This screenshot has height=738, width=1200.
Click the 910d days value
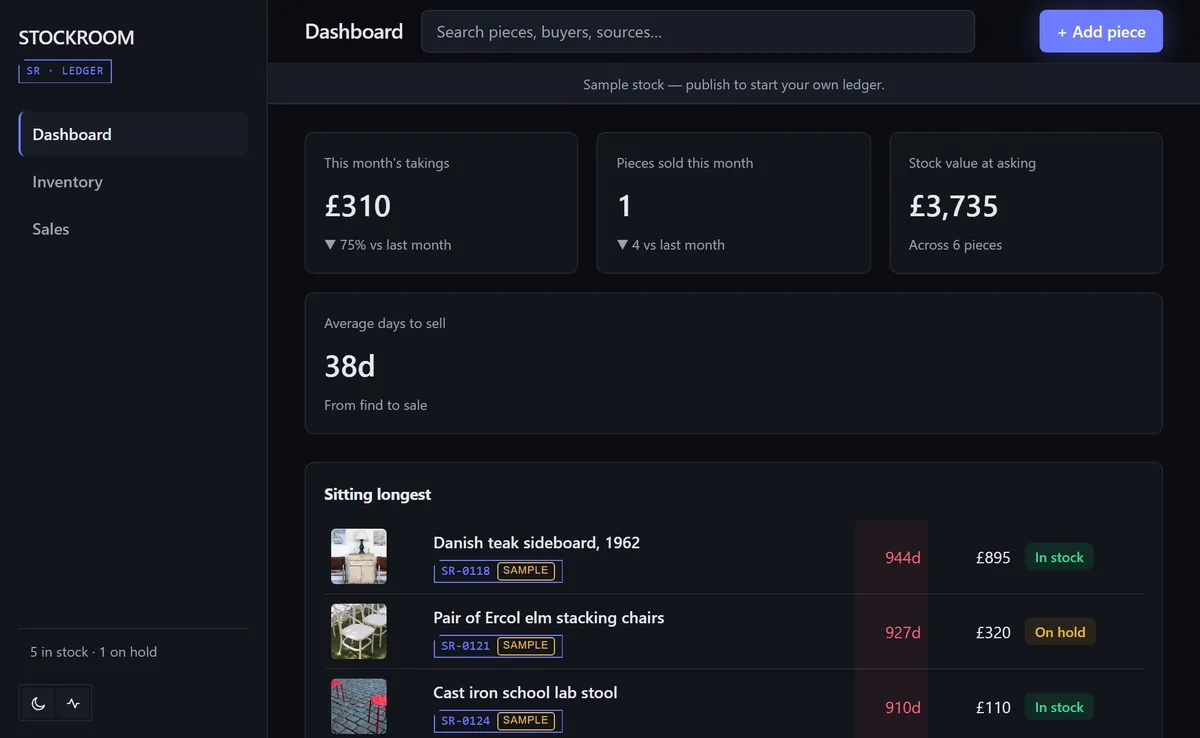pyautogui.click(x=902, y=707)
